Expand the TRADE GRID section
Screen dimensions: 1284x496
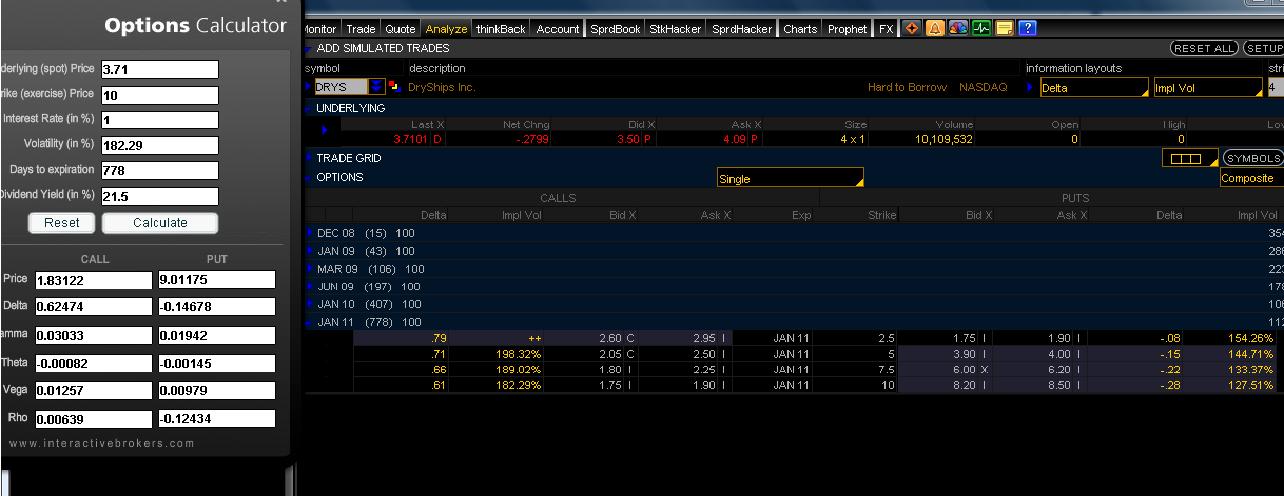click(309, 158)
